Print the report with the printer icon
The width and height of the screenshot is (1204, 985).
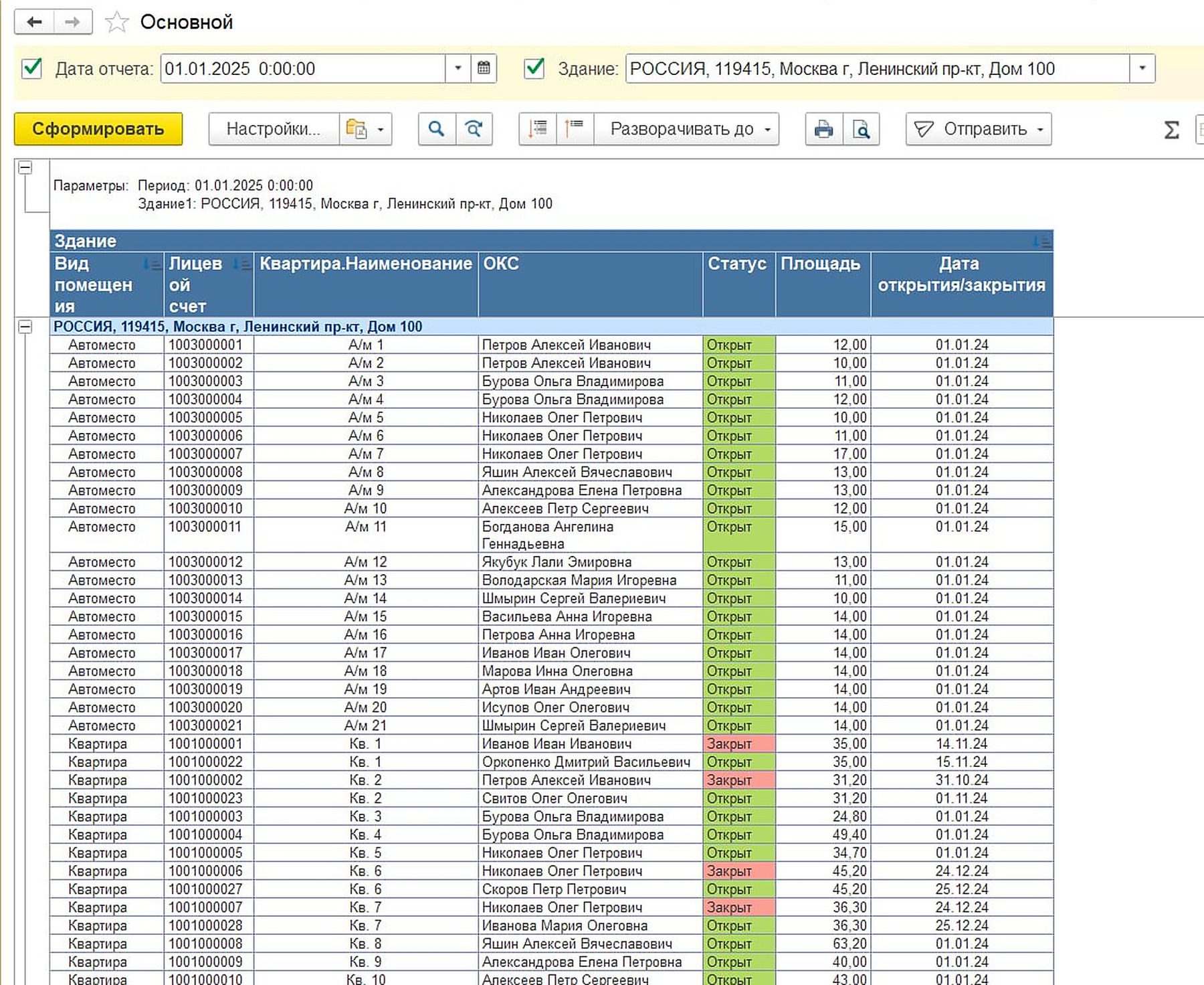[x=824, y=128]
